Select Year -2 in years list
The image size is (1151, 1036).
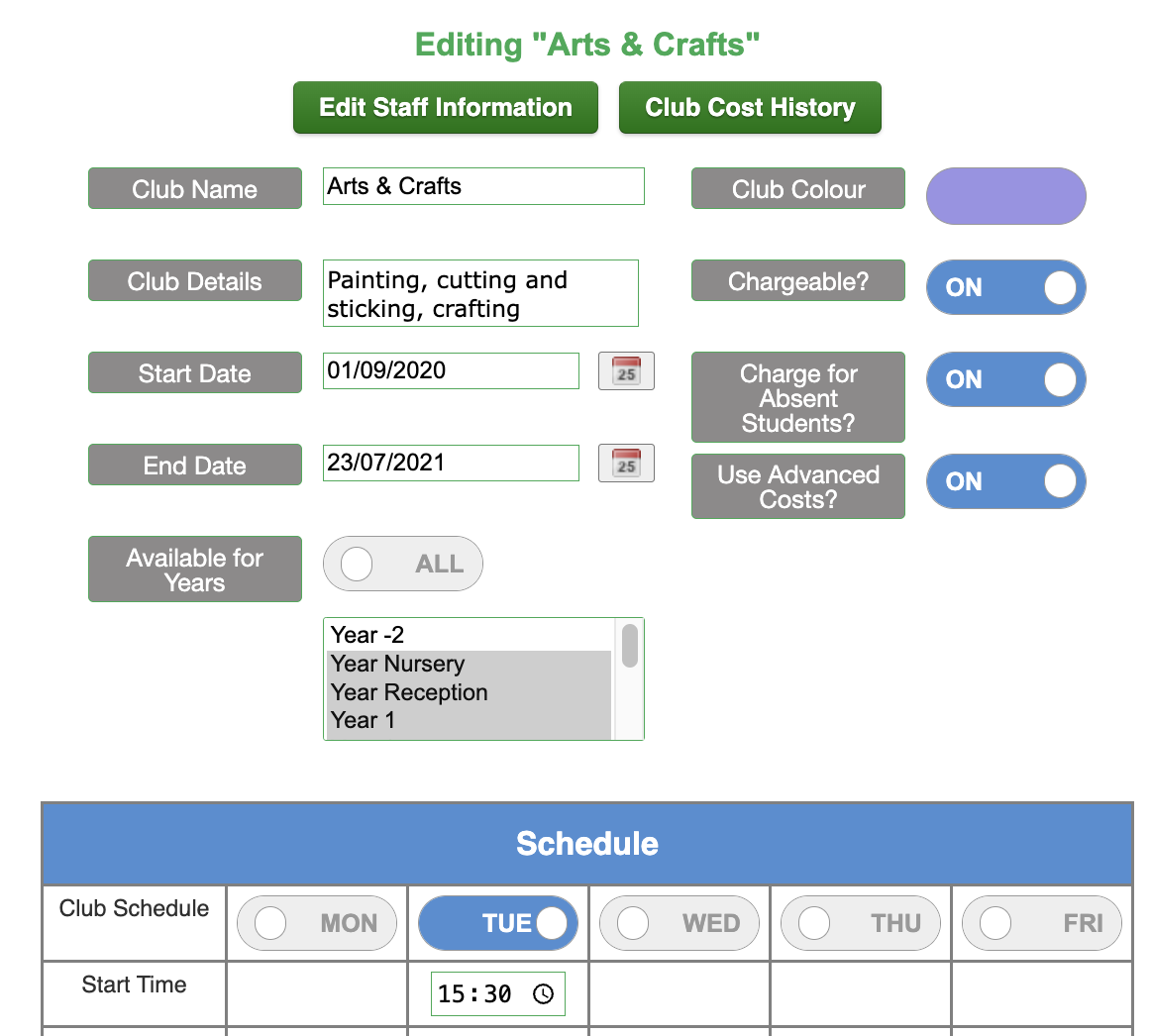click(470, 635)
